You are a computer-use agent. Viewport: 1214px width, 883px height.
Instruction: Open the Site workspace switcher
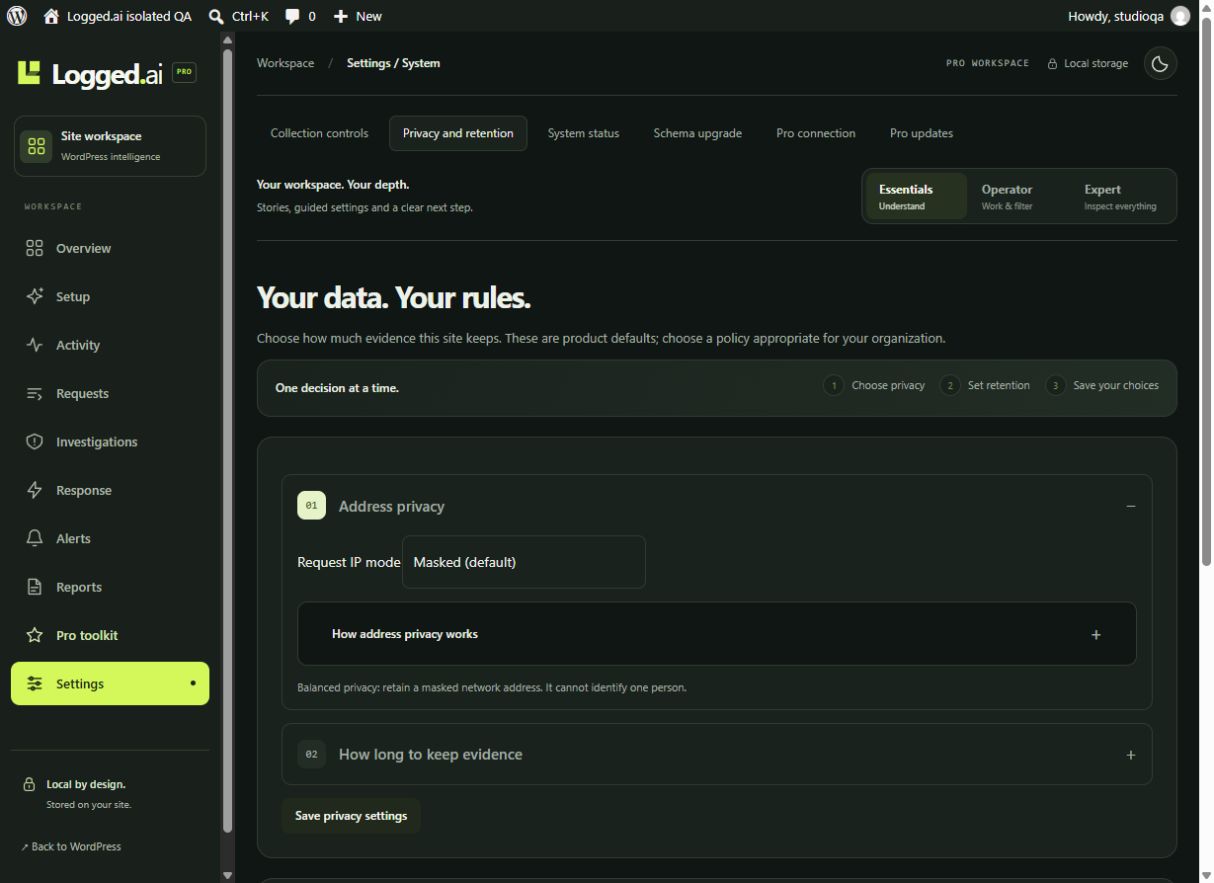click(x=110, y=146)
